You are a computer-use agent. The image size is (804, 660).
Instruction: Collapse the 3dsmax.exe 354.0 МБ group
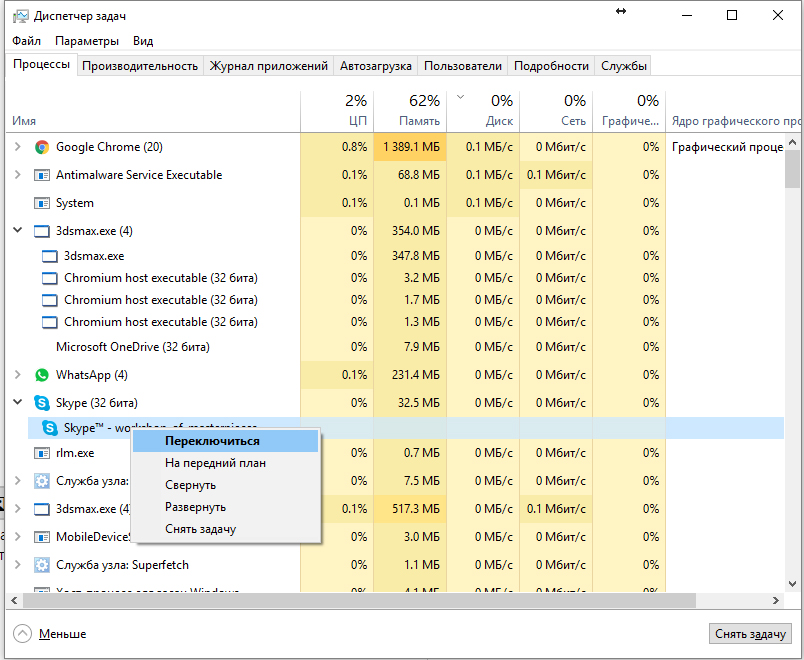point(18,230)
